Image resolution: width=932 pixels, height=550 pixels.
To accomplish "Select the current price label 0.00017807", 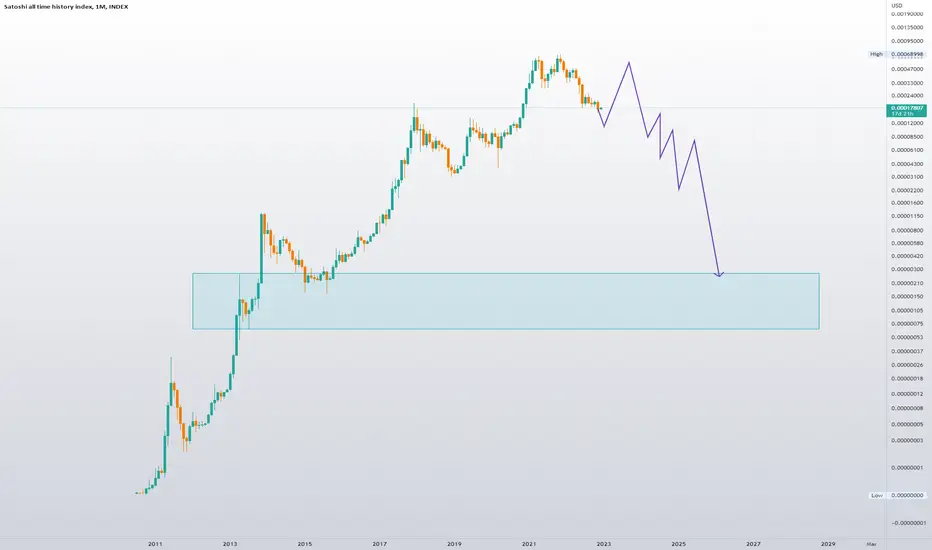I will click(906, 110).
